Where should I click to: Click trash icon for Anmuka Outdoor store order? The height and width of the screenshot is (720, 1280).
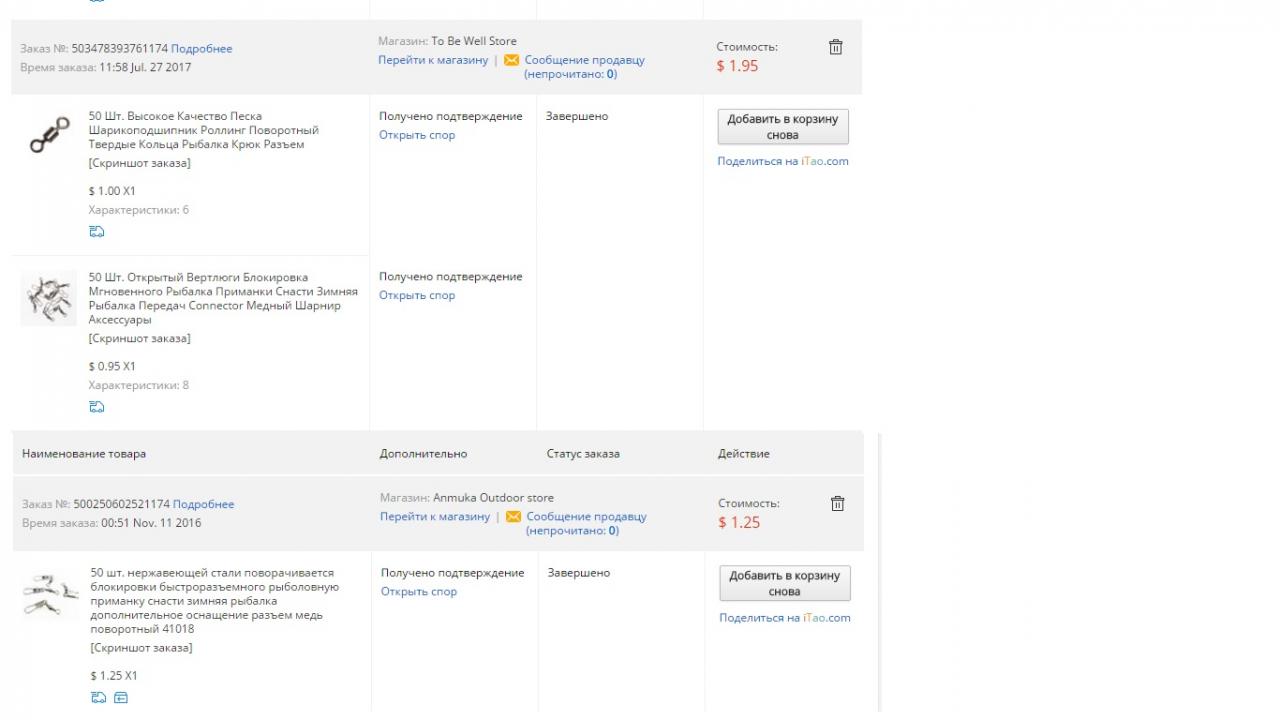[x=837, y=504]
